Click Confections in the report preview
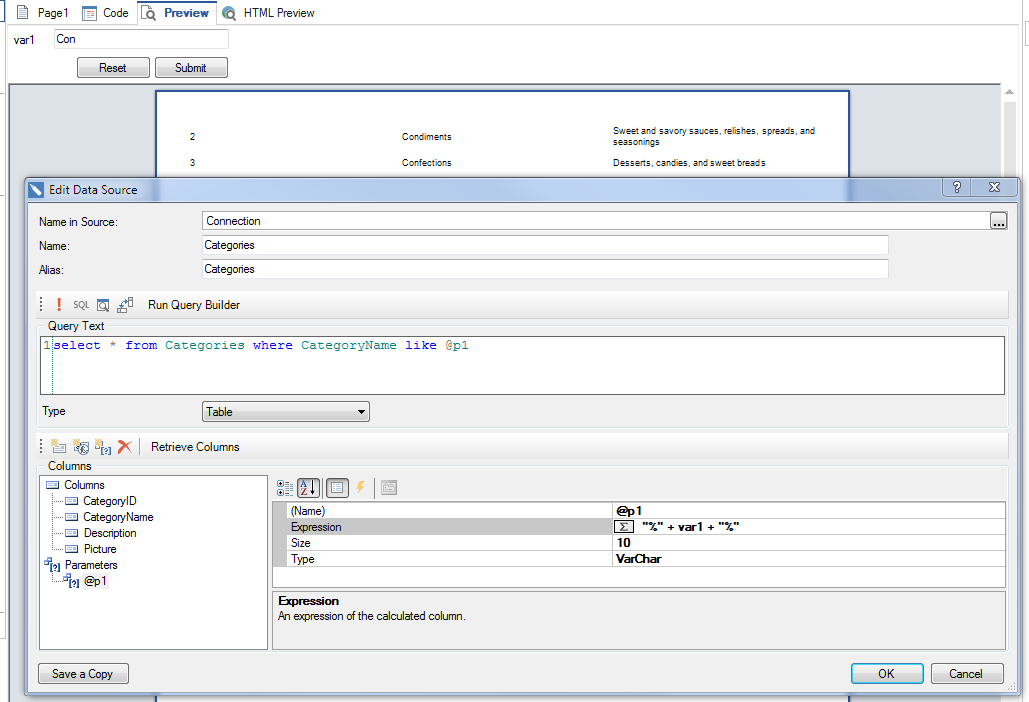Image resolution: width=1029 pixels, height=702 pixels. [x=427, y=163]
